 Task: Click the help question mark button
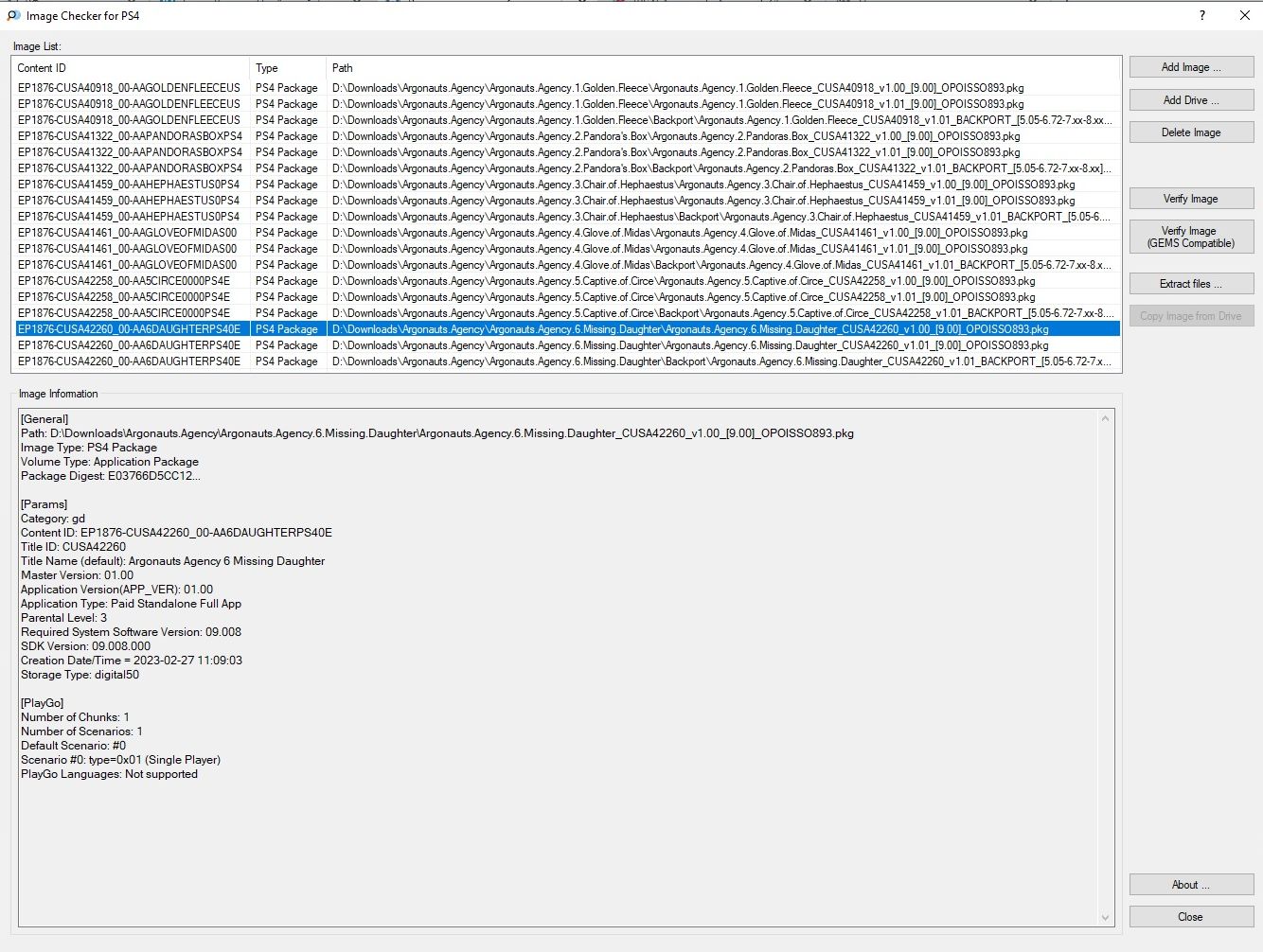(1201, 15)
